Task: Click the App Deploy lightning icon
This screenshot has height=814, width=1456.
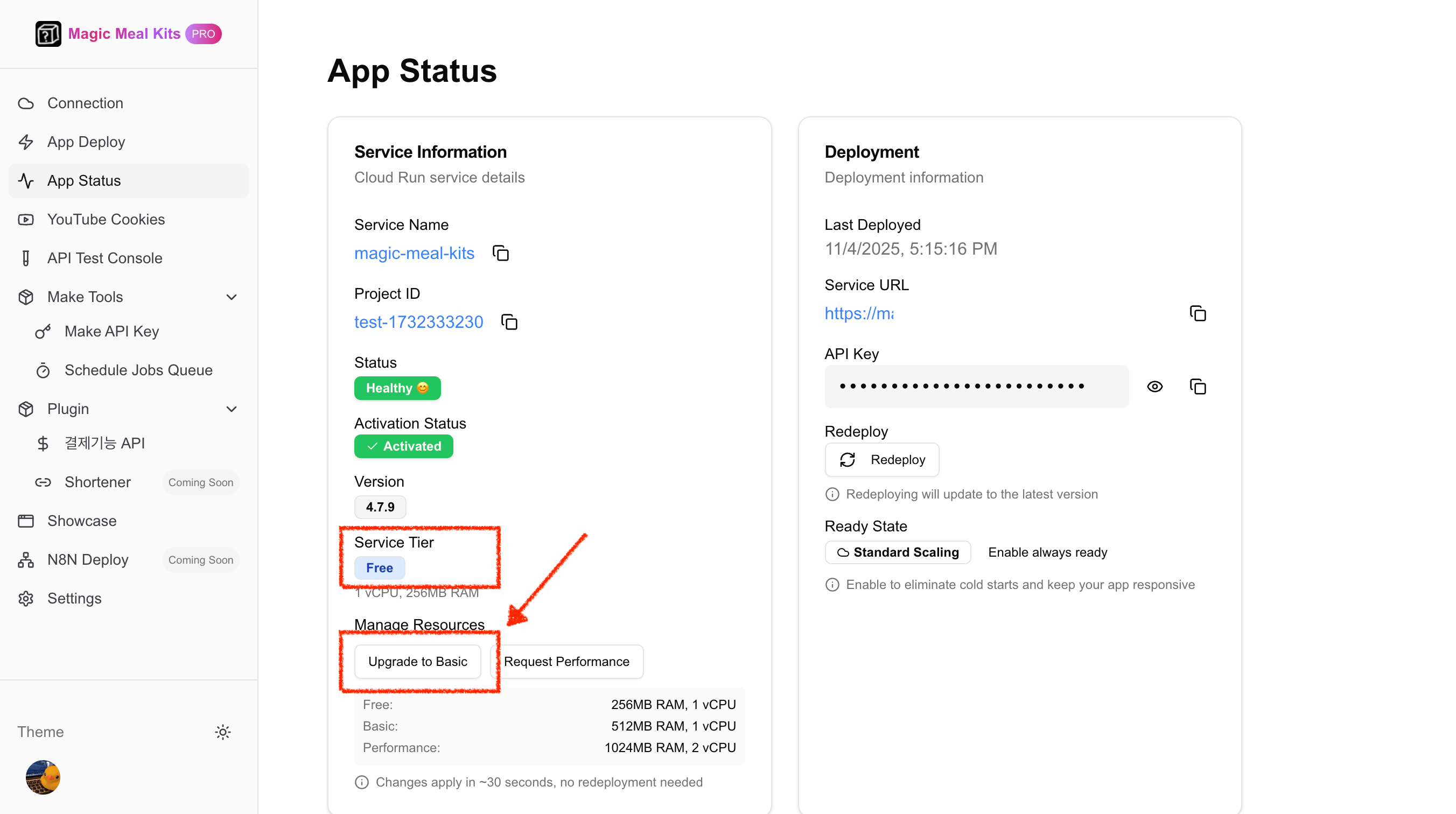Action: pyautogui.click(x=26, y=142)
